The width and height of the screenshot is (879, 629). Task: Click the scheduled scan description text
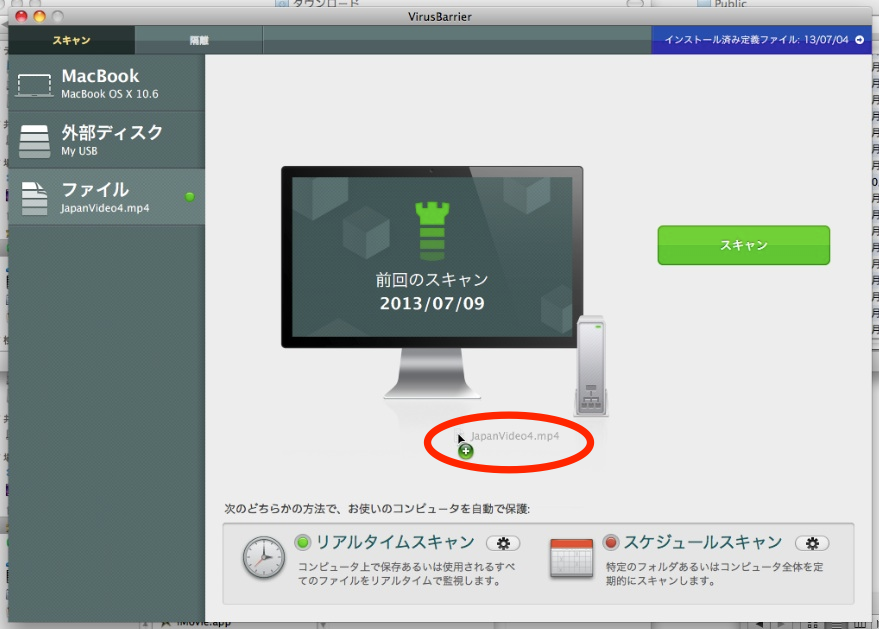tap(714, 574)
